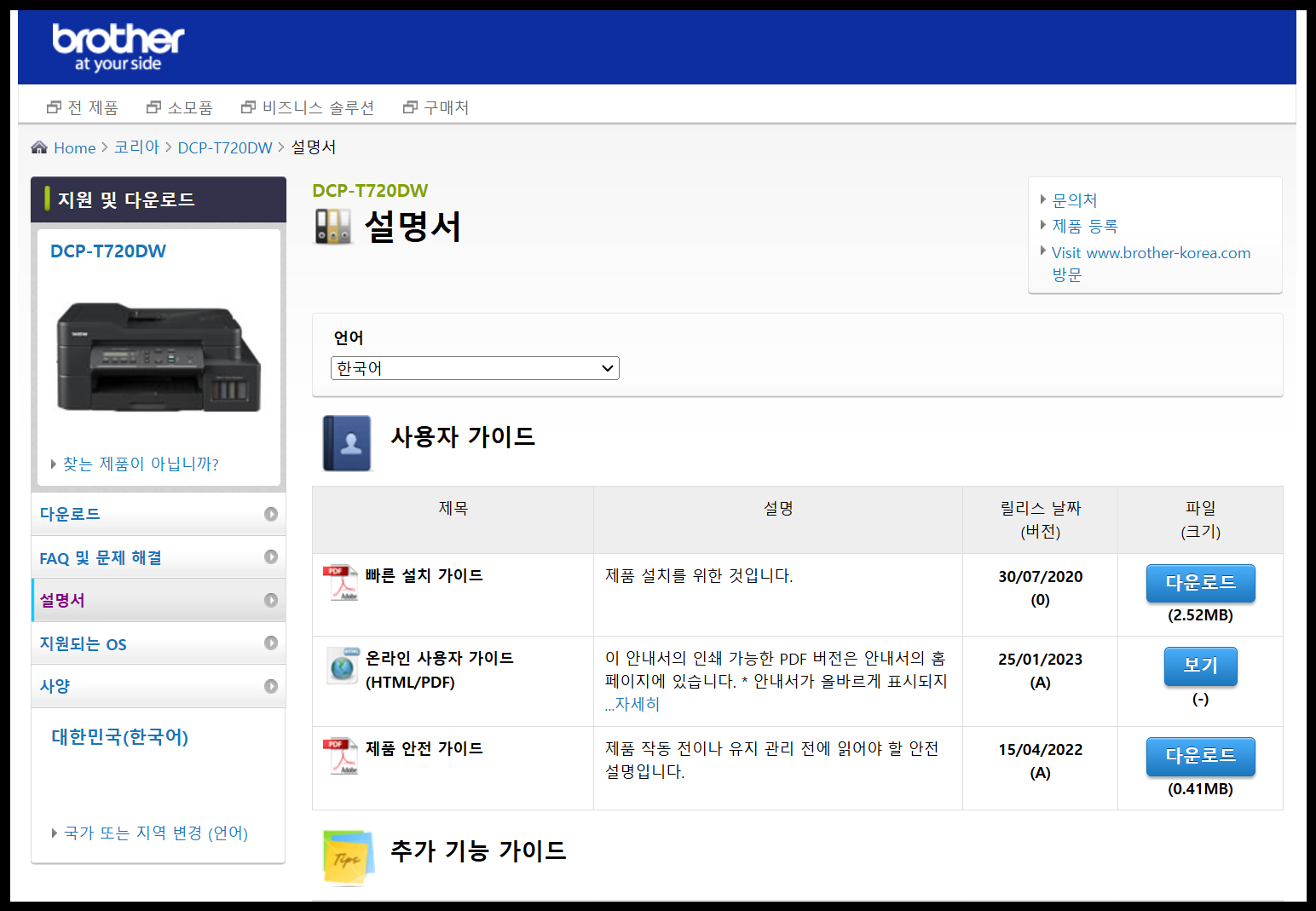Click the 릴리스 날짜 column header
1316x911 pixels.
point(1040,520)
